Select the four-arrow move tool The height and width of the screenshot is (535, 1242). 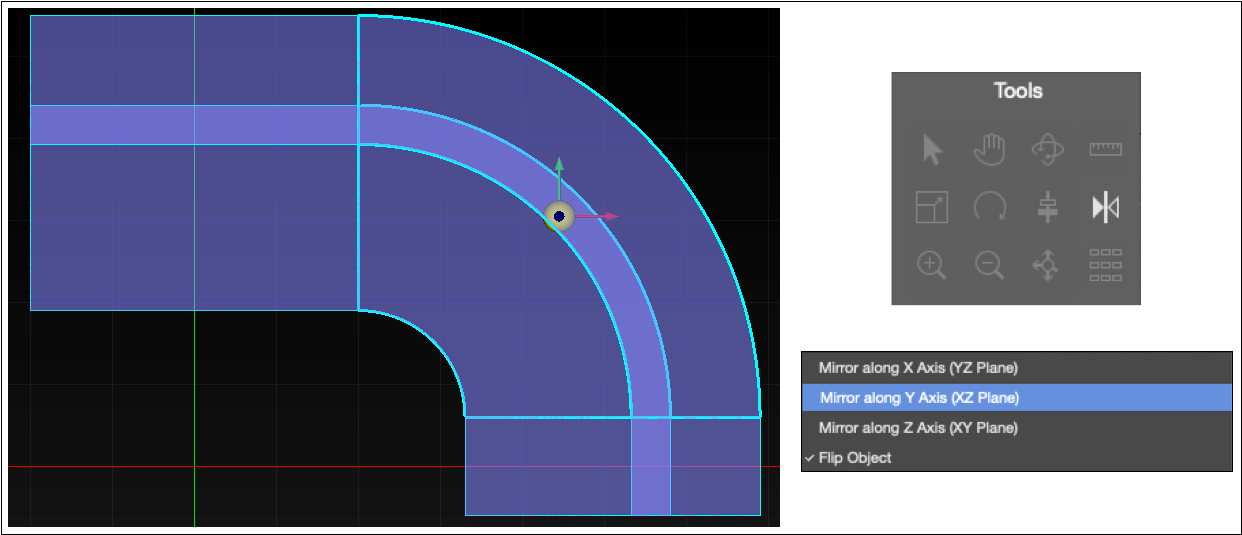point(1047,265)
